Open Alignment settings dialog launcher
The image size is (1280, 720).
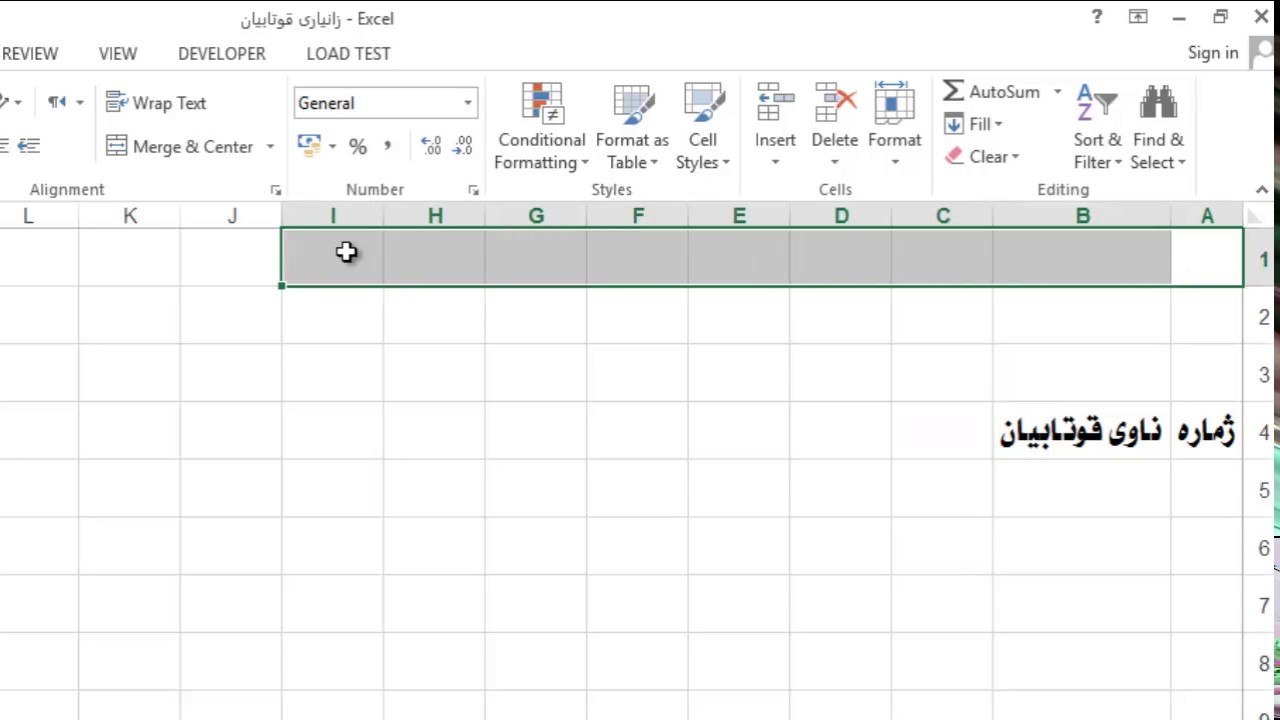tap(276, 190)
